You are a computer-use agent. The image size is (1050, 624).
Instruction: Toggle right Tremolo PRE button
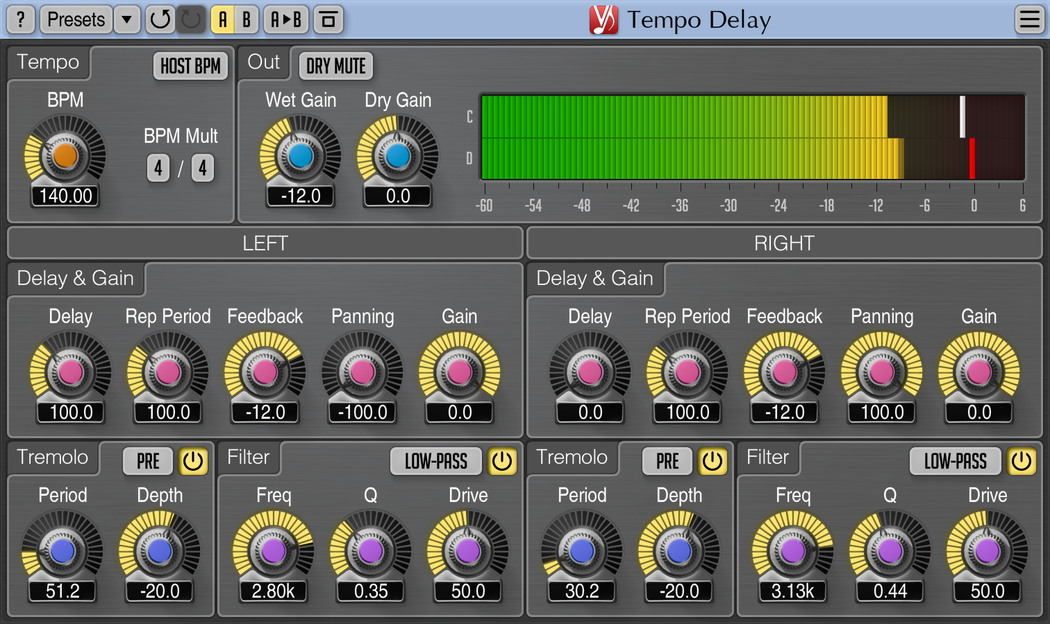coord(668,461)
